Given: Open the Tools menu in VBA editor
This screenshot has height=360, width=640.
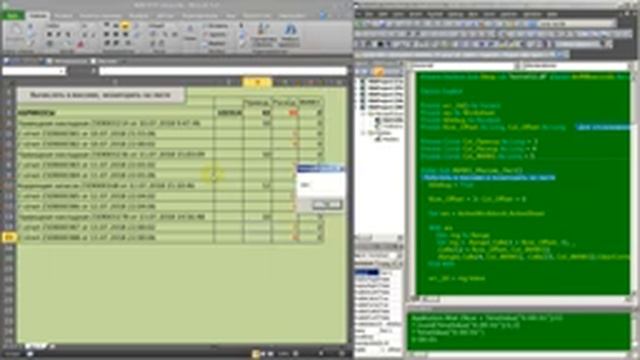Looking at the screenshot, I should 490,14.
